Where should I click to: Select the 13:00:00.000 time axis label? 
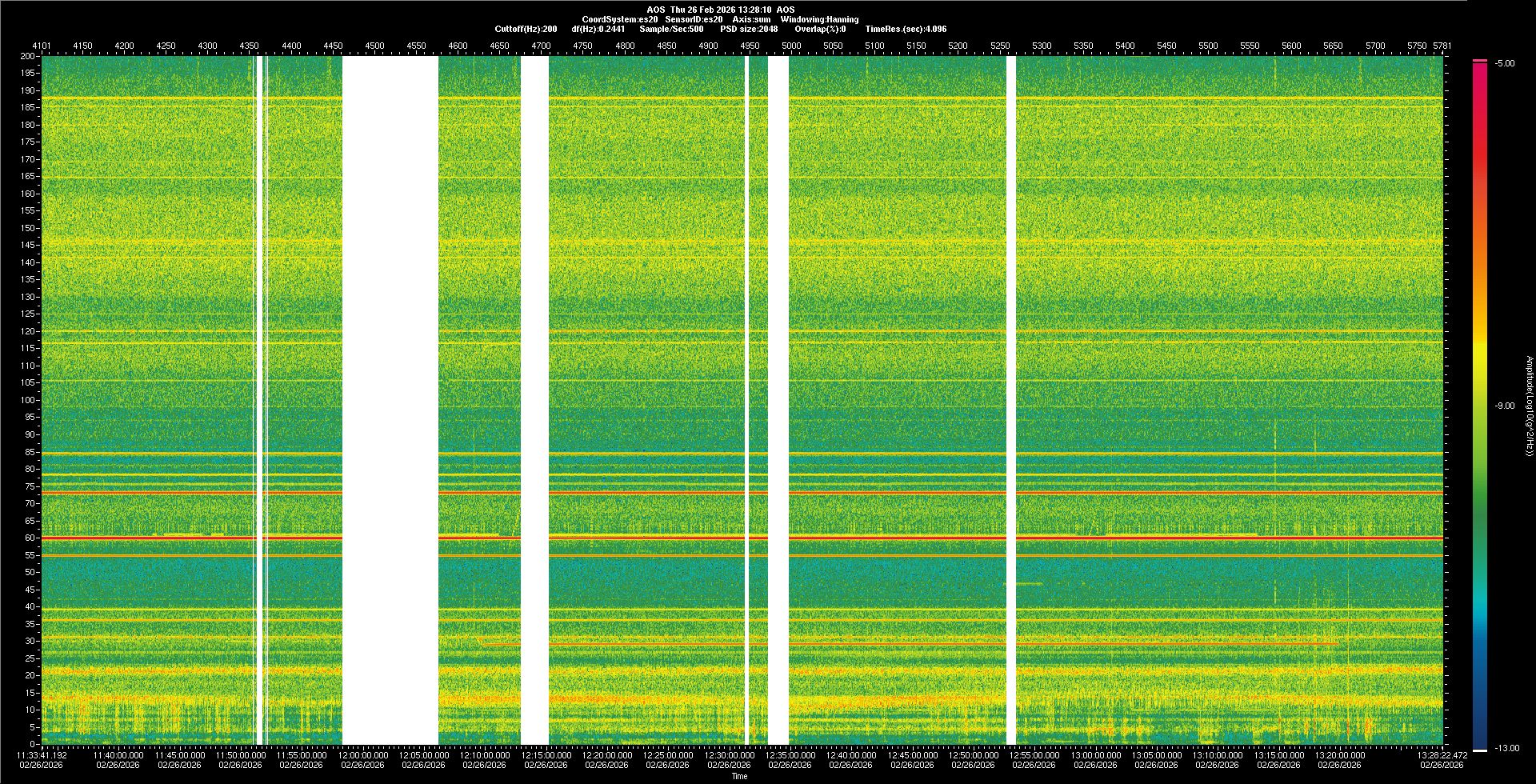1095,755
